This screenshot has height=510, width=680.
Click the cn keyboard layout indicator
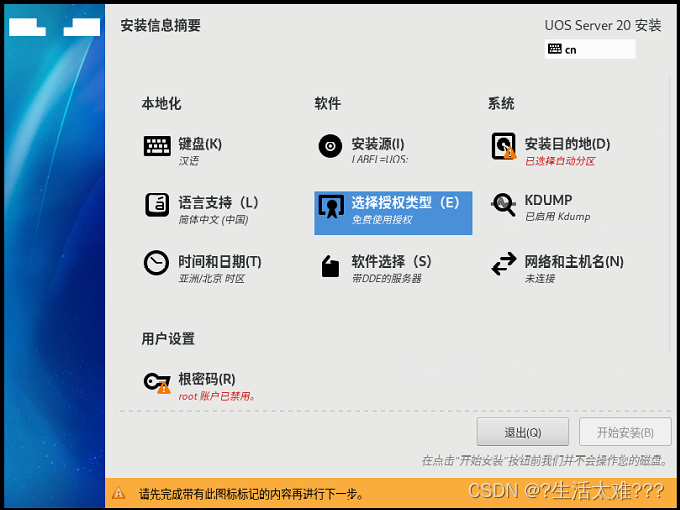(590, 49)
